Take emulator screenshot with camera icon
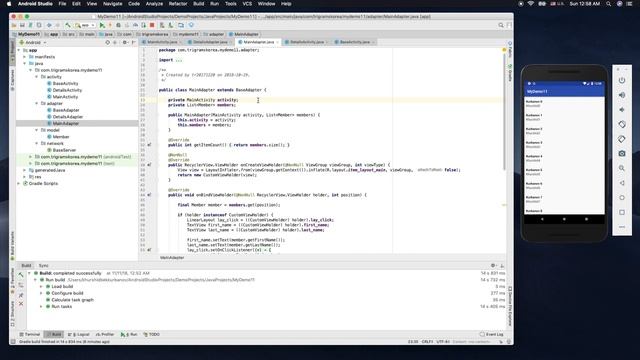The height and width of the screenshot is (360, 640). [622, 154]
